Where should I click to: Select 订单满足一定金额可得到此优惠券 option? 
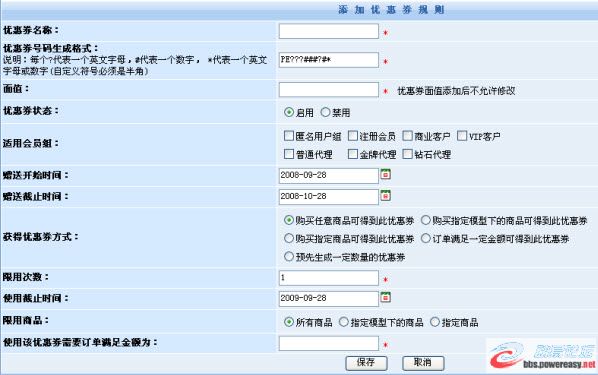[426, 238]
